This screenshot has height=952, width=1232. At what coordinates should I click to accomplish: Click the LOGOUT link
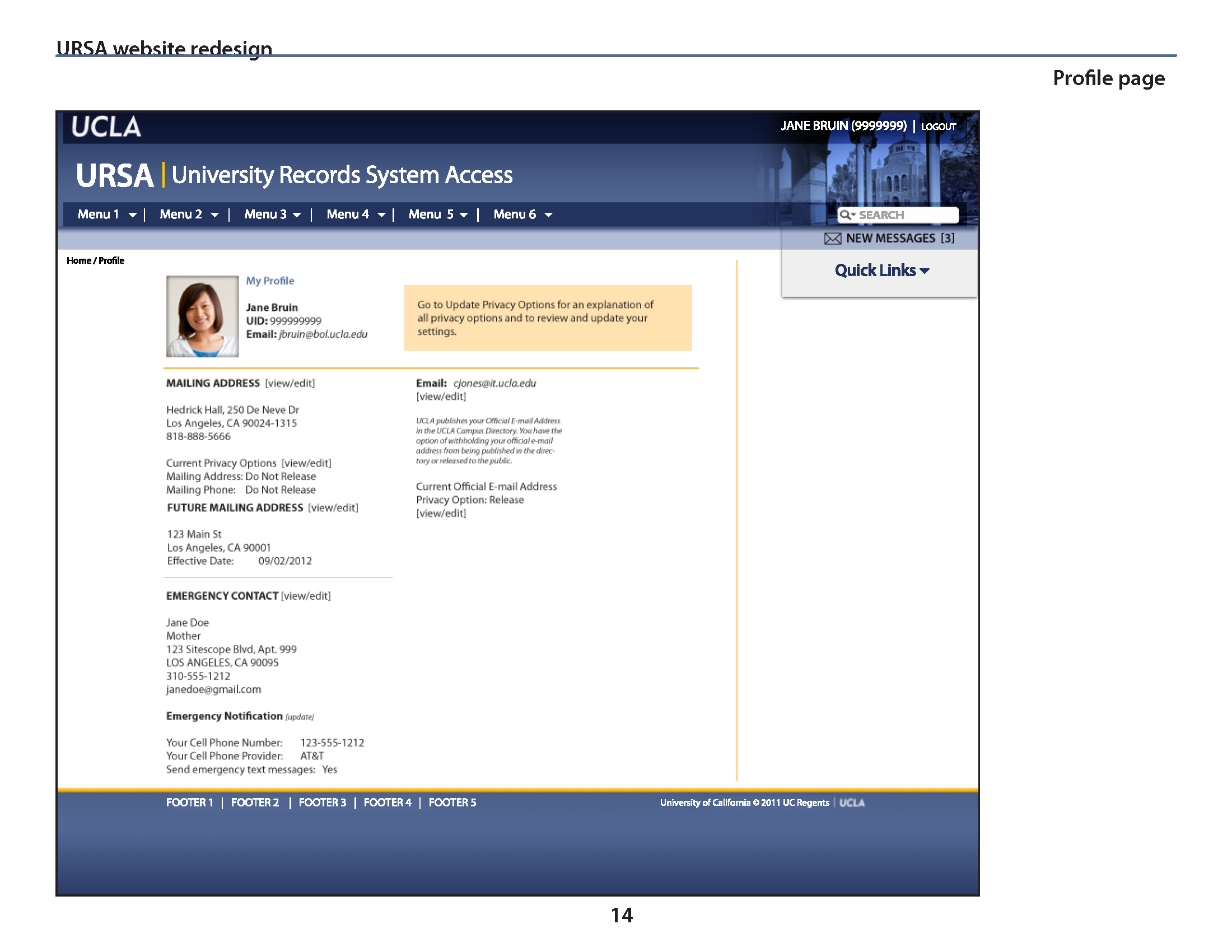(938, 127)
